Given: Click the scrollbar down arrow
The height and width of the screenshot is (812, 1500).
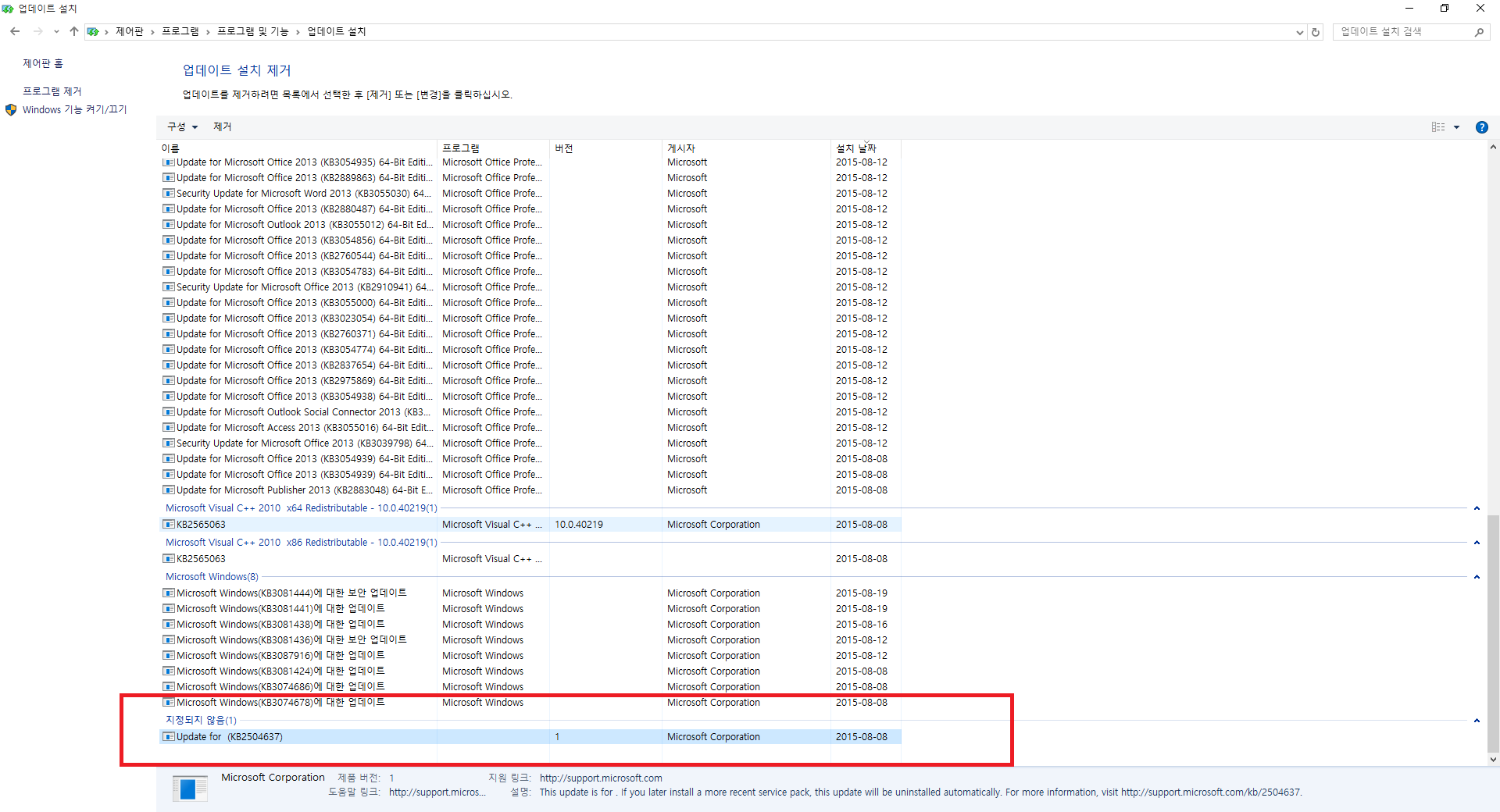Looking at the screenshot, I should 1493,759.
